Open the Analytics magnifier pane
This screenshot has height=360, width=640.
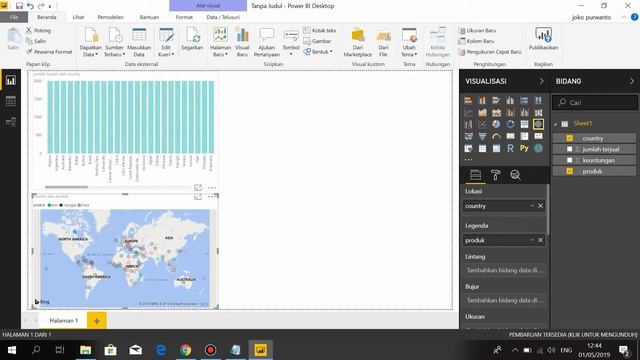[x=516, y=175]
